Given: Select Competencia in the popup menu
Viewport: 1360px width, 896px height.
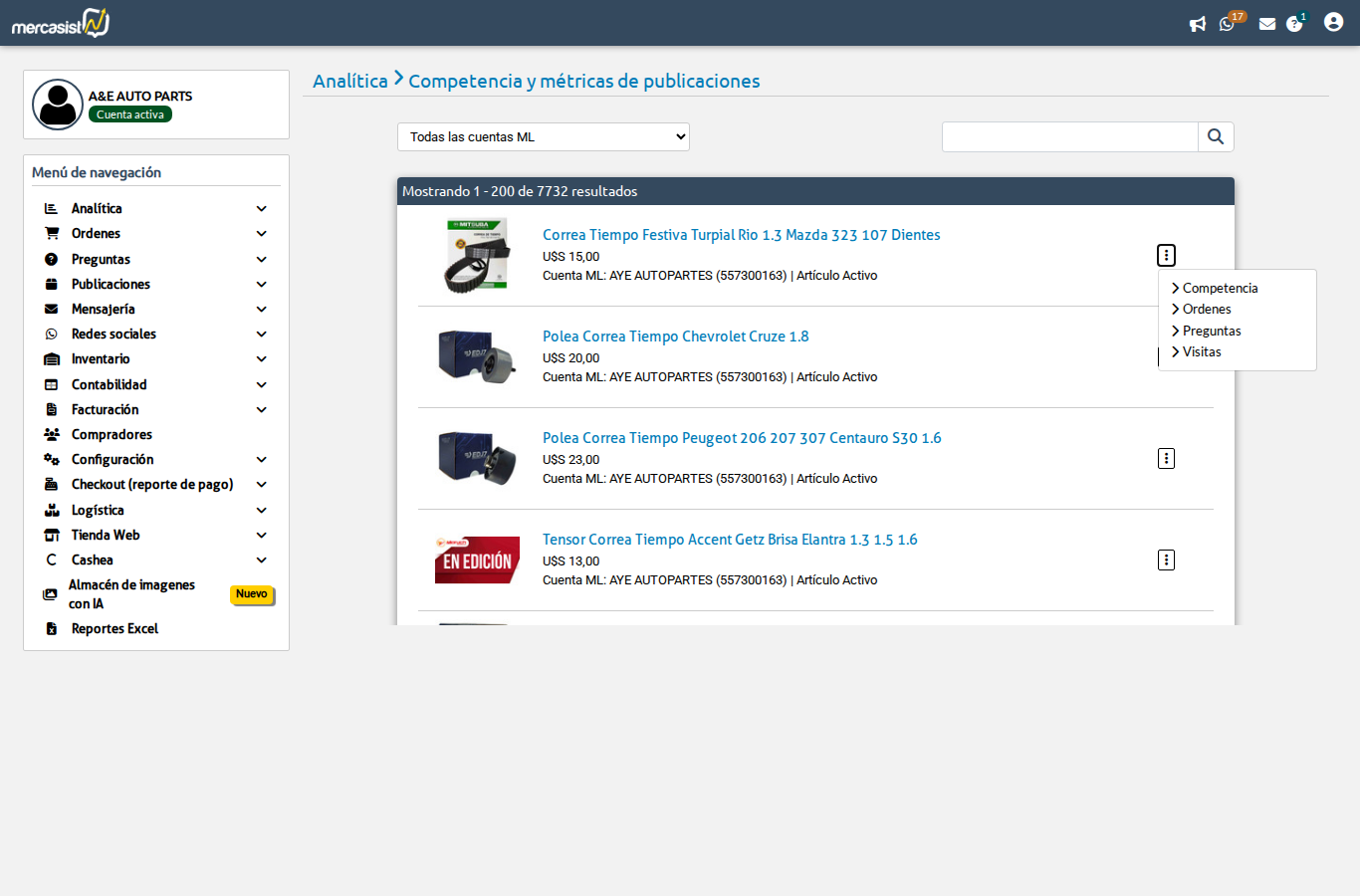Looking at the screenshot, I should pyautogui.click(x=1220, y=288).
